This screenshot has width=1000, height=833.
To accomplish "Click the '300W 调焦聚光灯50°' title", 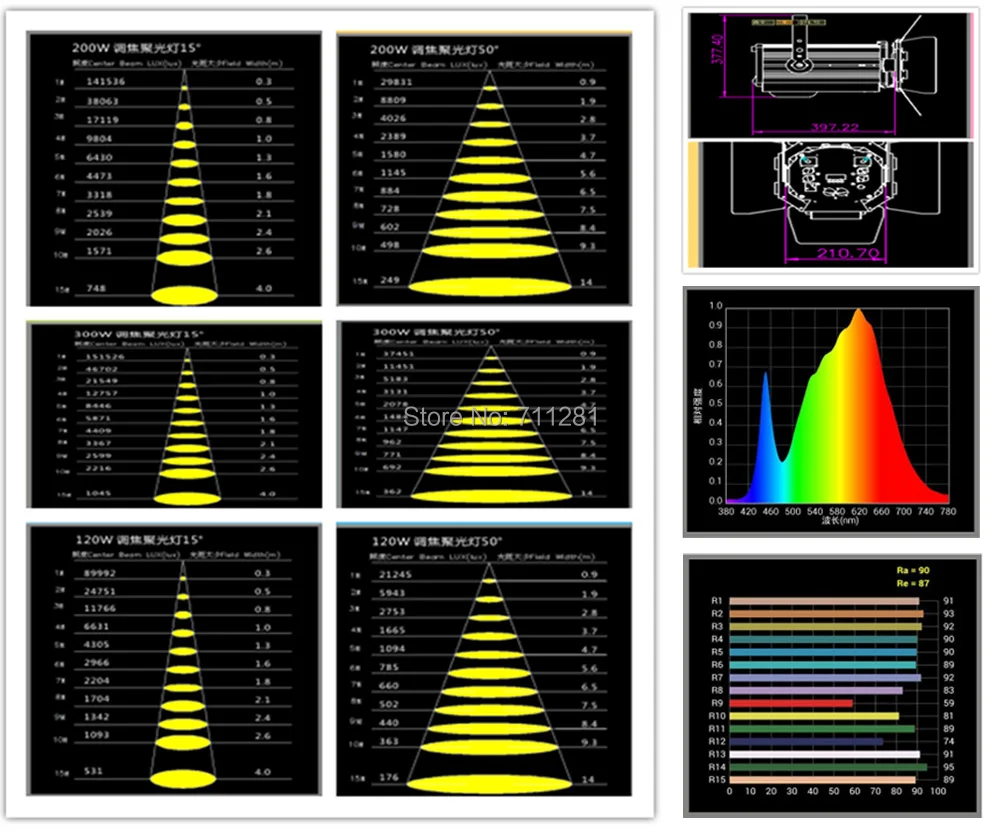I will pos(436,332).
